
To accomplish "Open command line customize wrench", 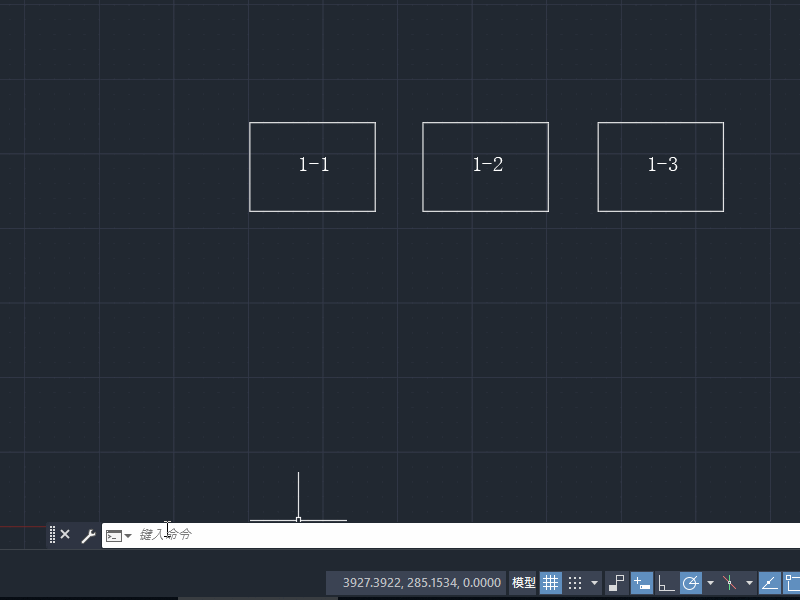I will (88, 536).
